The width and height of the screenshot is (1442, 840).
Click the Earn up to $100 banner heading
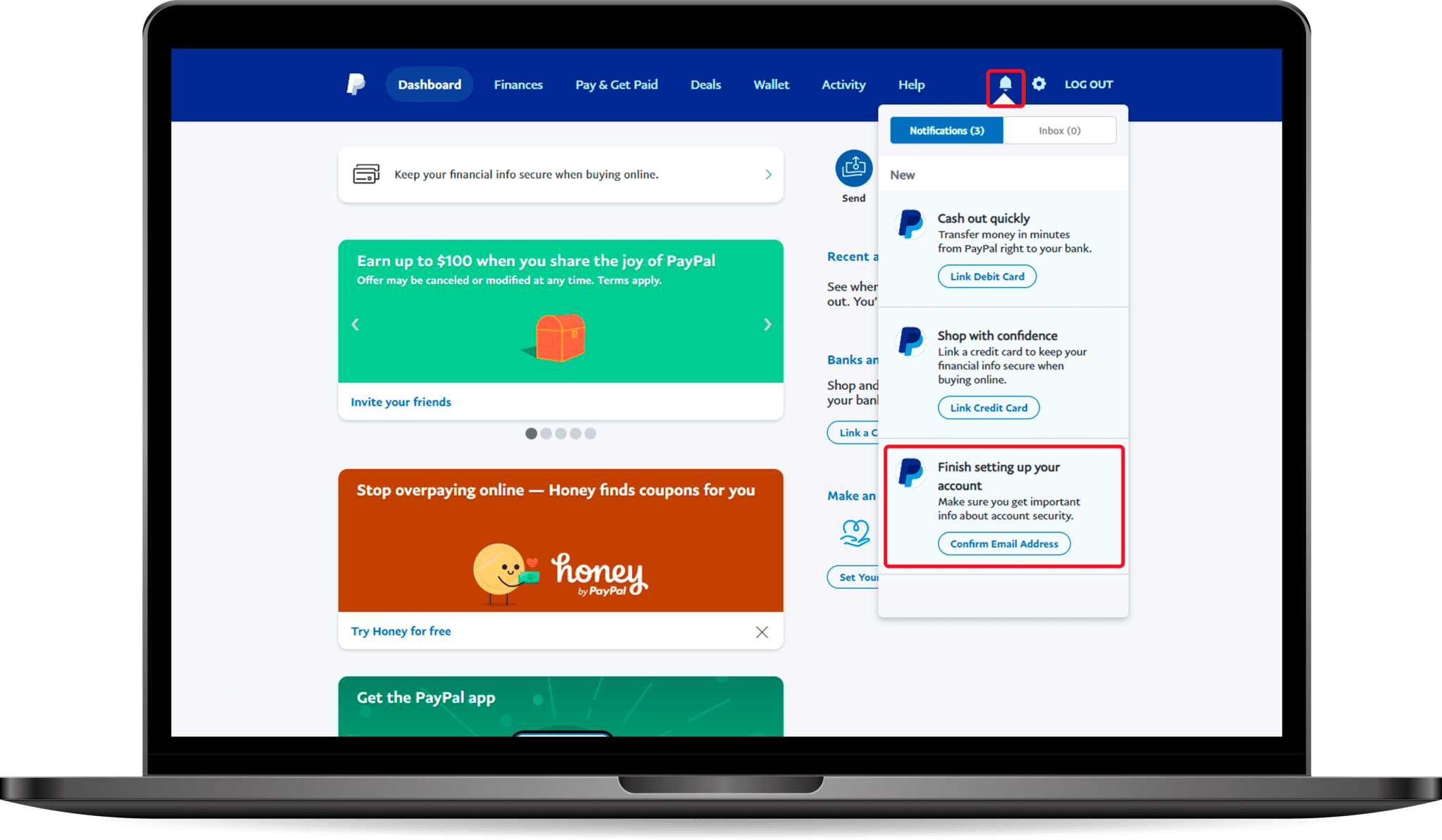click(x=536, y=261)
